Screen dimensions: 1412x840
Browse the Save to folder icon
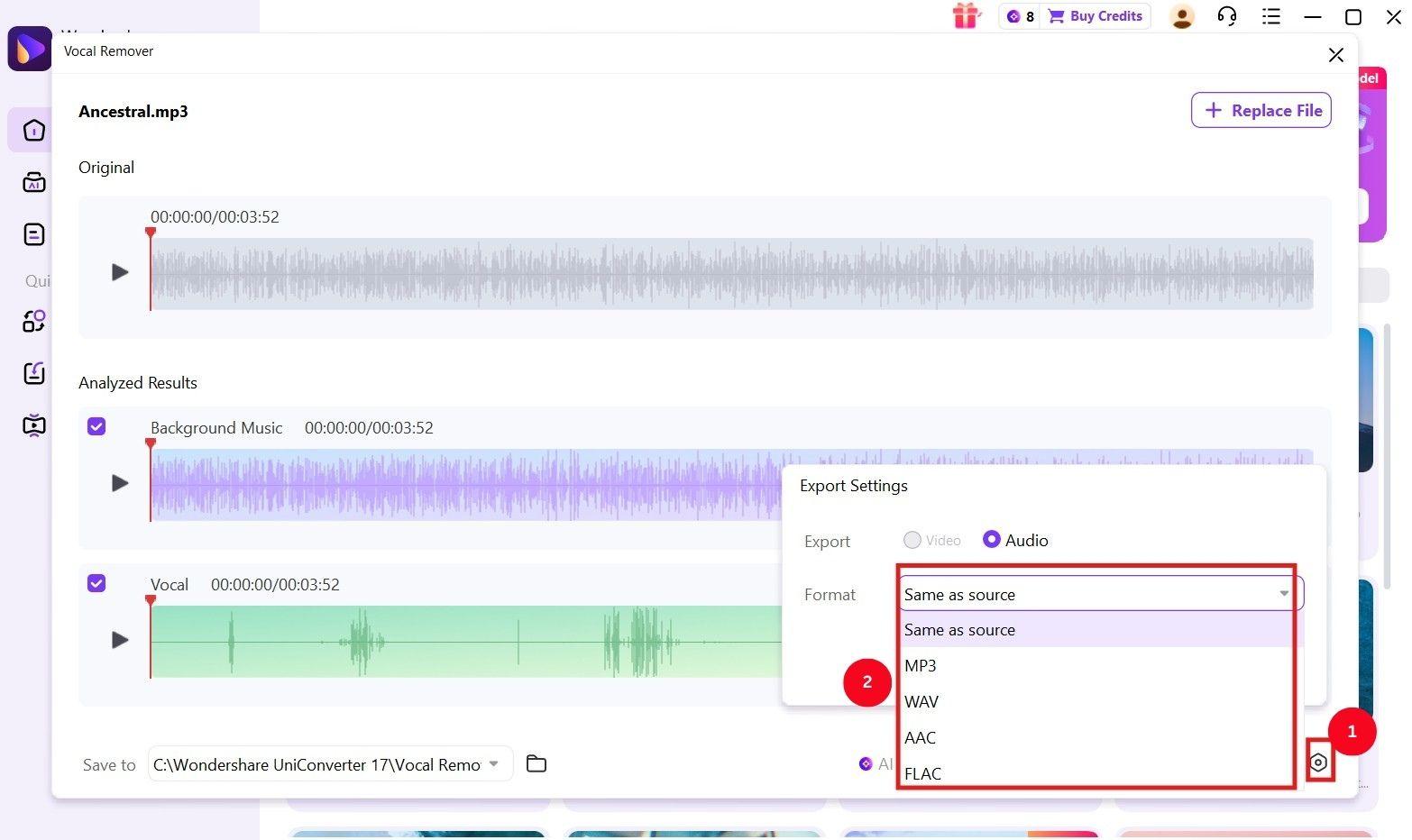click(x=536, y=763)
